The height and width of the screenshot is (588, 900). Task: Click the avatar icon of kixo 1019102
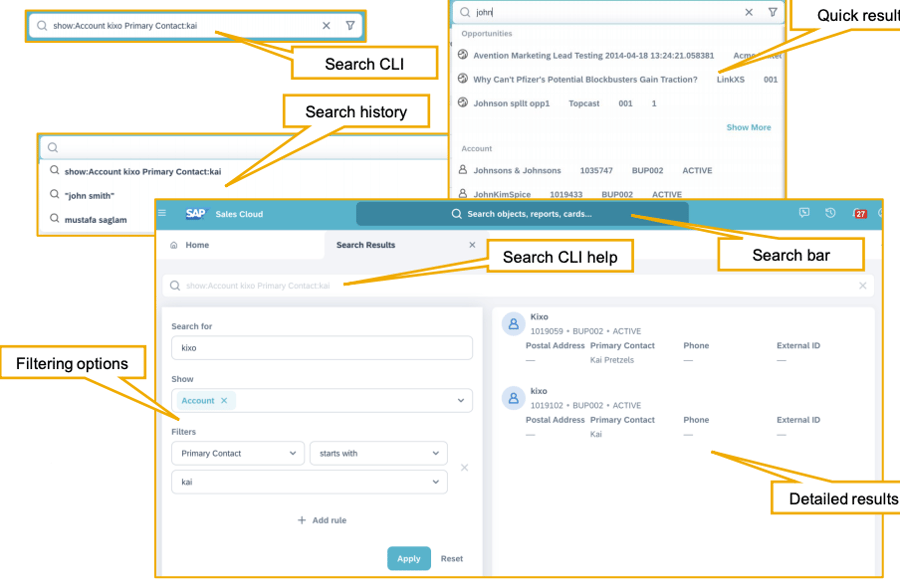514,398
